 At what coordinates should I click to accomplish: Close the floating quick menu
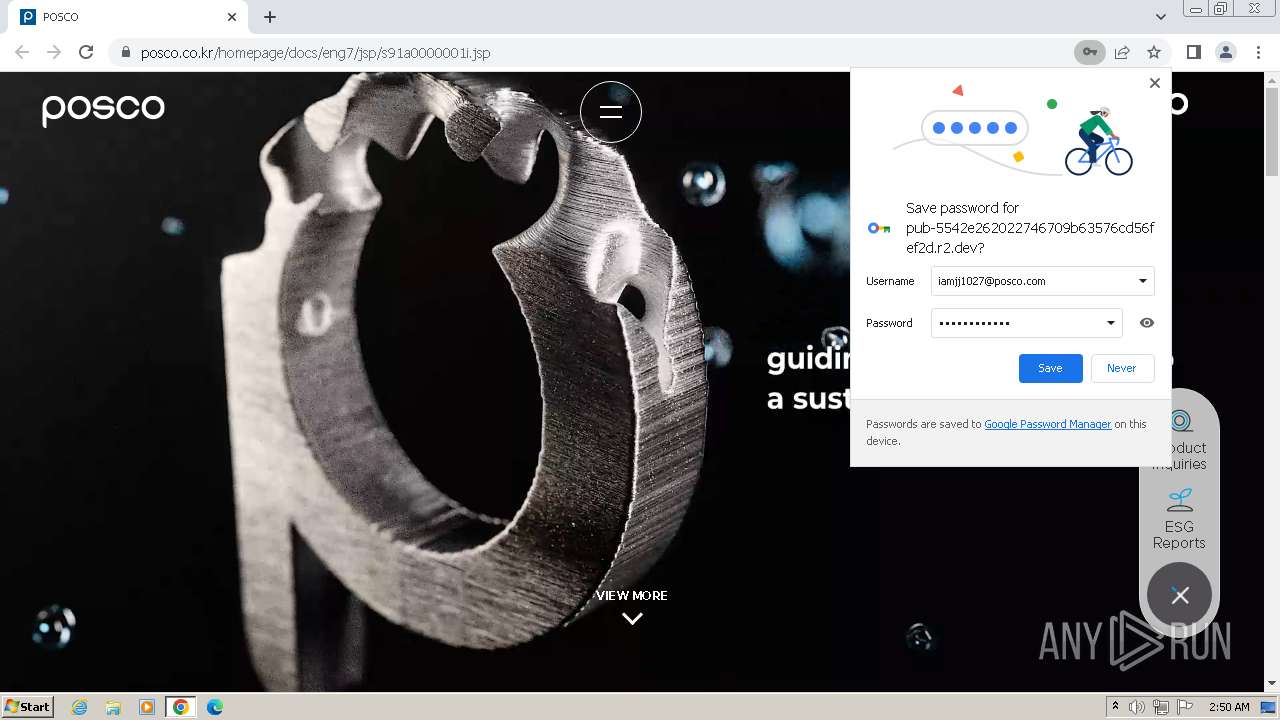(1180, 595)
